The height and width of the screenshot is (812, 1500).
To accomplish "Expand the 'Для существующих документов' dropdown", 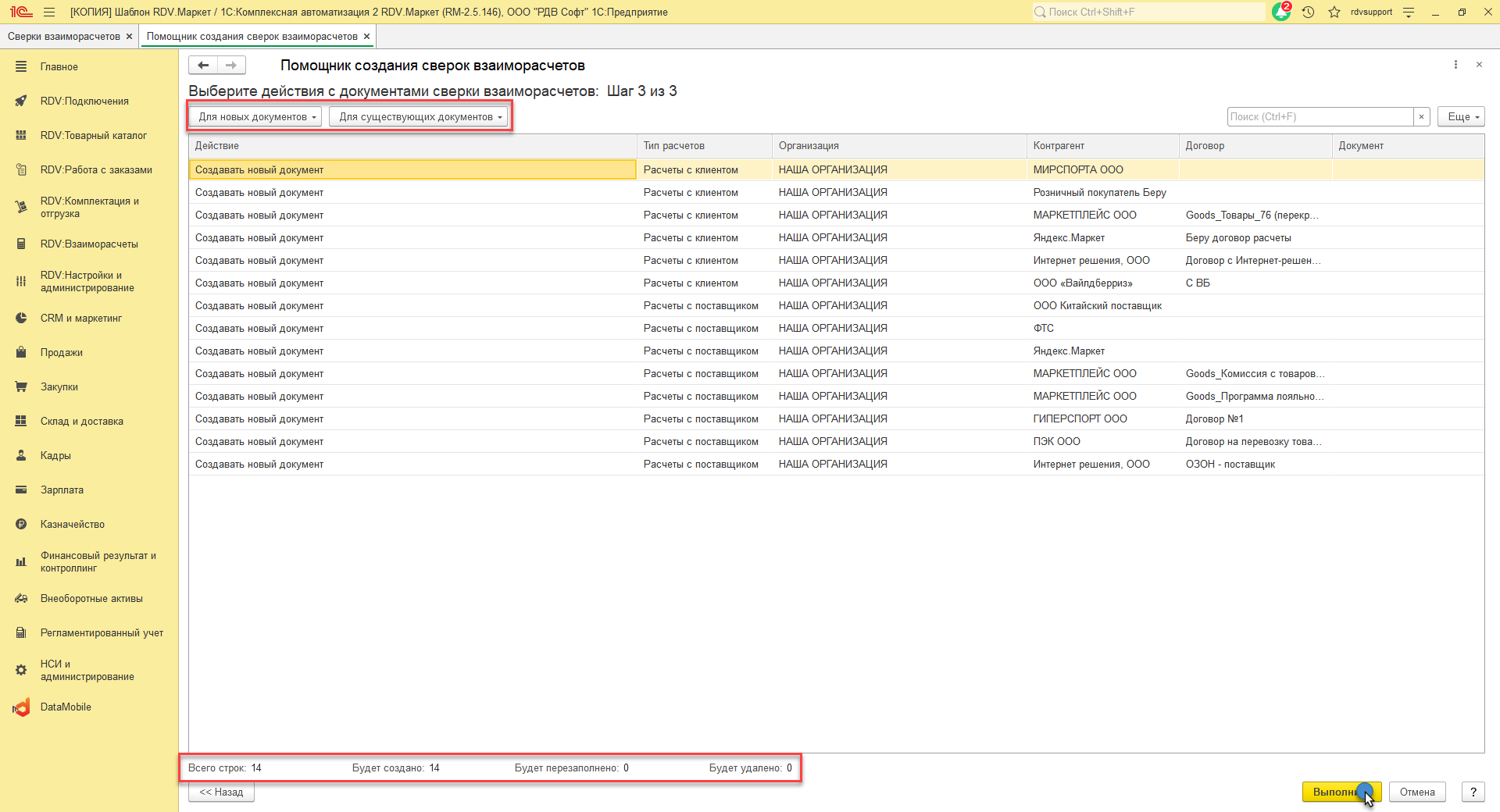I will (x=420, y=117).
